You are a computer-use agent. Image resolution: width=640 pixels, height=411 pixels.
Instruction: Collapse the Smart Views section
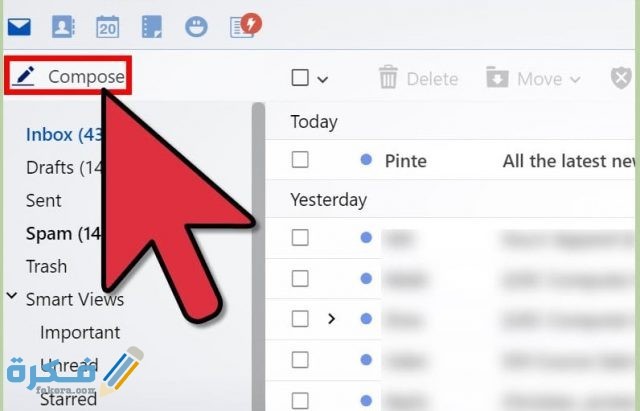(12, 295)
